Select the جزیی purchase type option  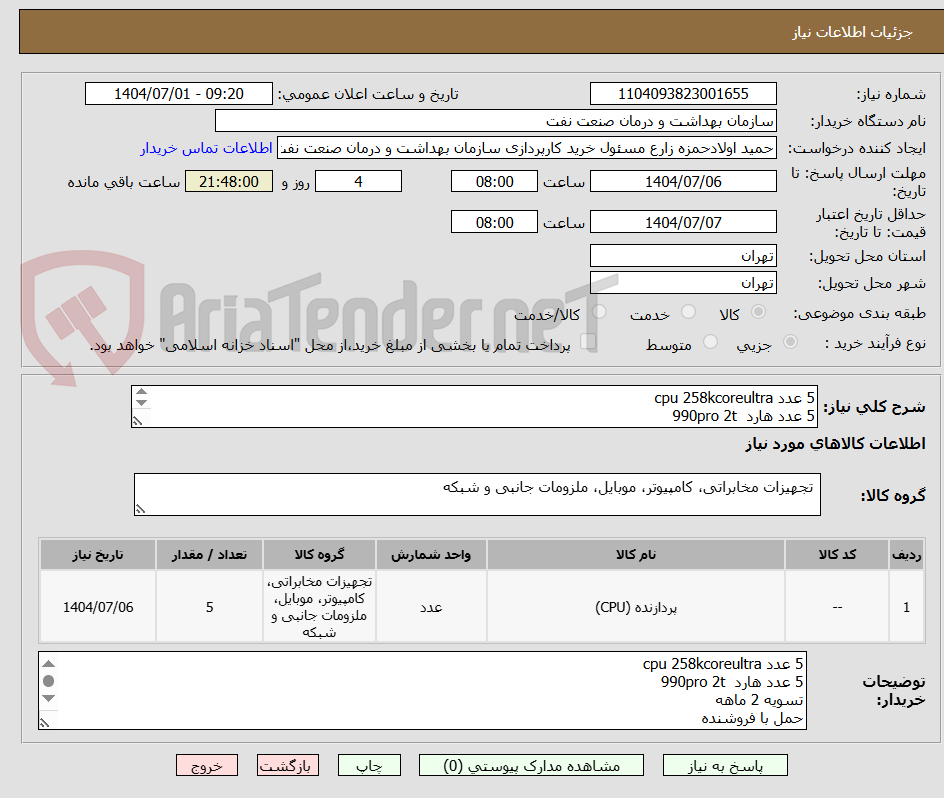[x=790, y=340]
